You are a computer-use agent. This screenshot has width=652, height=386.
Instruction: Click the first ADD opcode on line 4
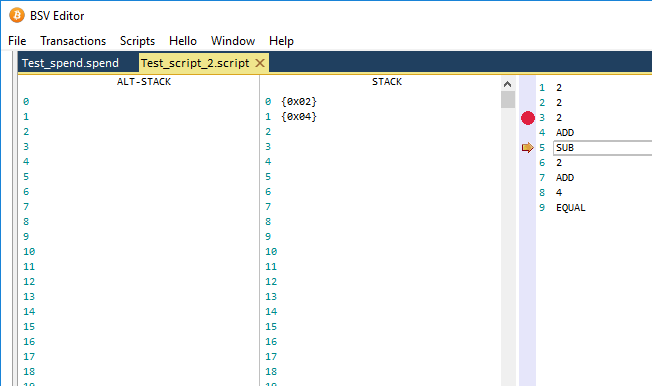(565, 133)
